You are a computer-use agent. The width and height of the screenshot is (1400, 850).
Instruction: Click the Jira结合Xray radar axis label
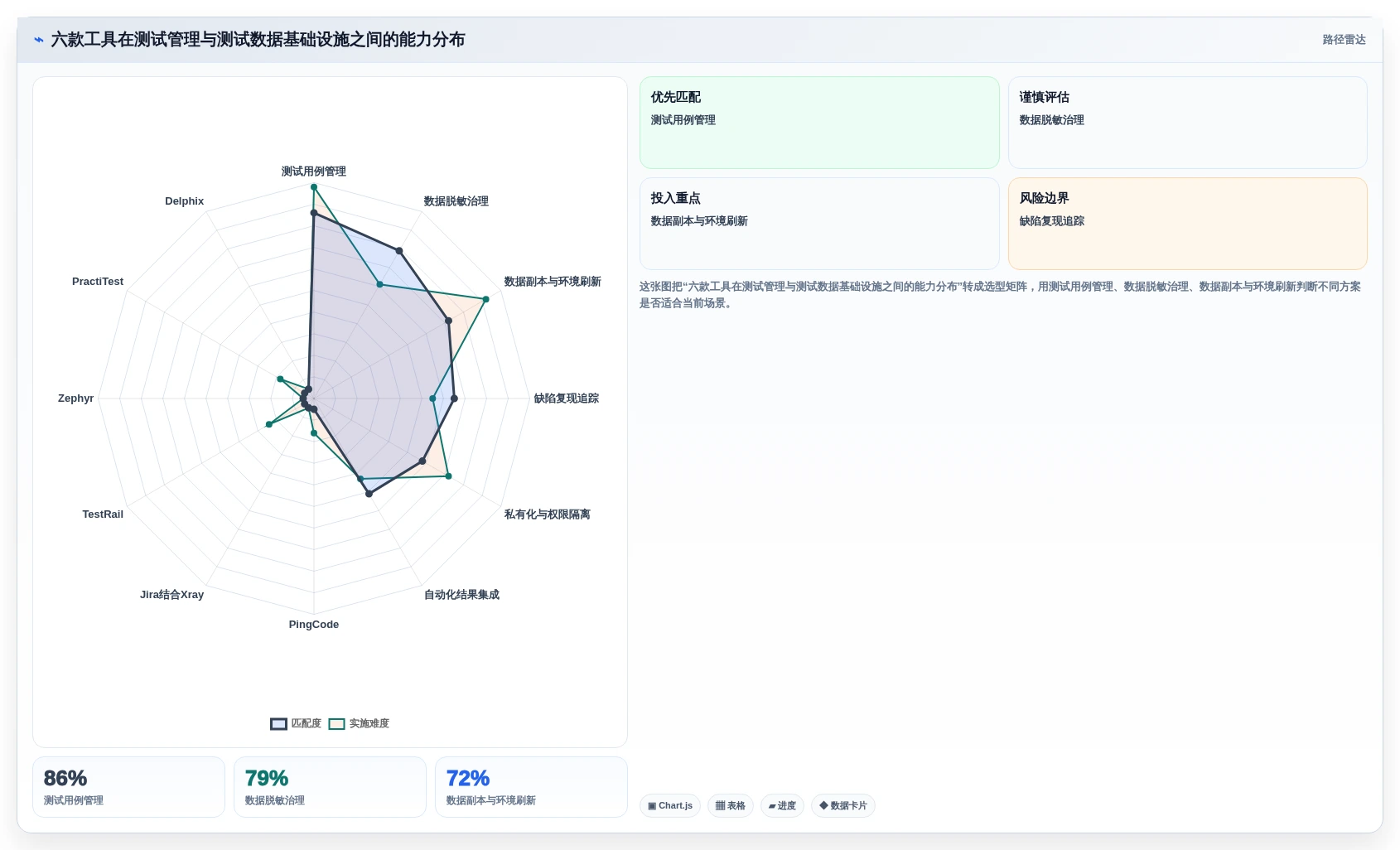click(171, 595)
